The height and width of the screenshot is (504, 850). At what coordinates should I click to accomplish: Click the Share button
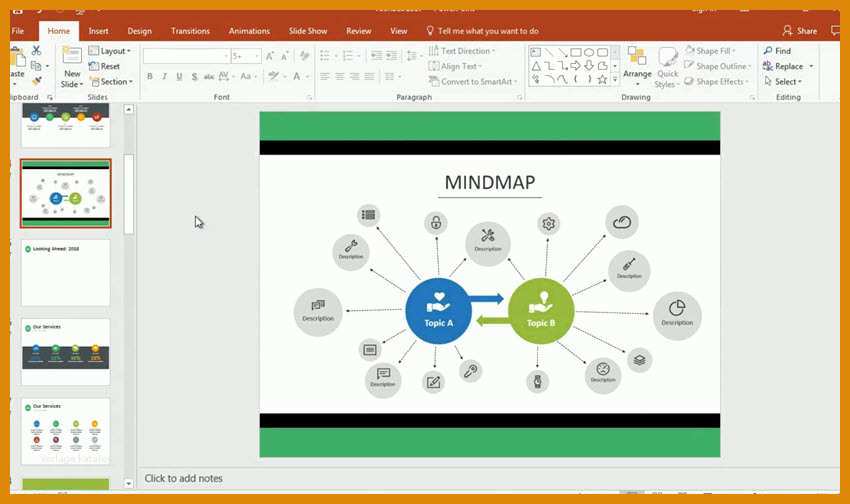click(800, 31)
